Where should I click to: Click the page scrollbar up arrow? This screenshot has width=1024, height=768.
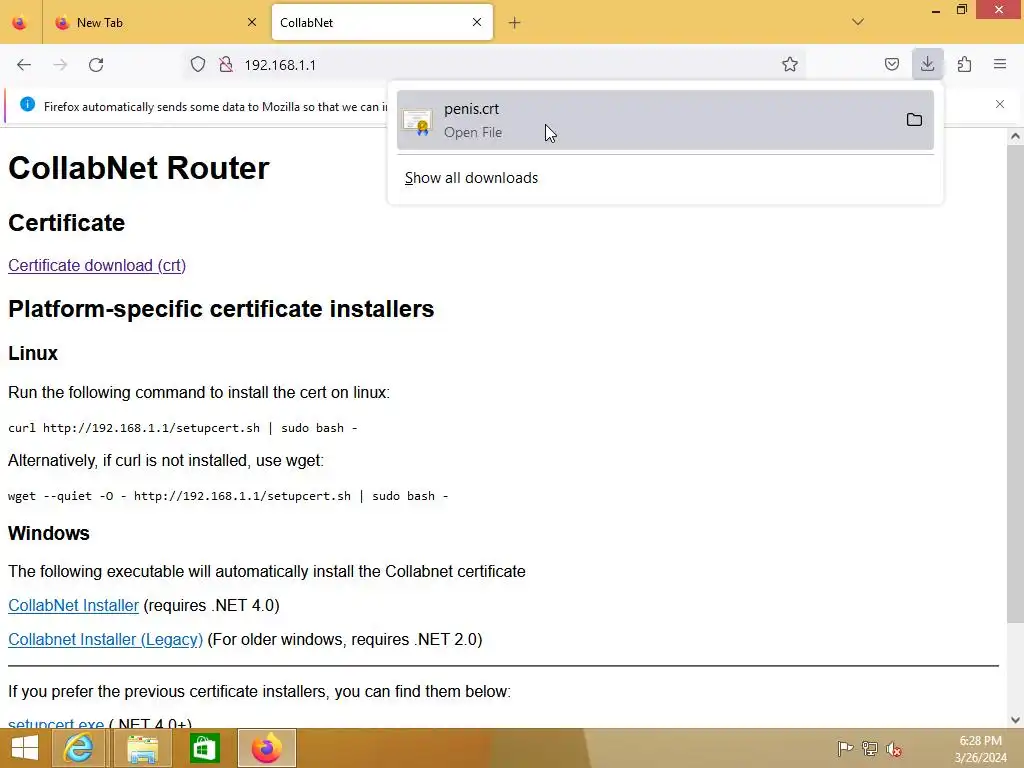1015,136
